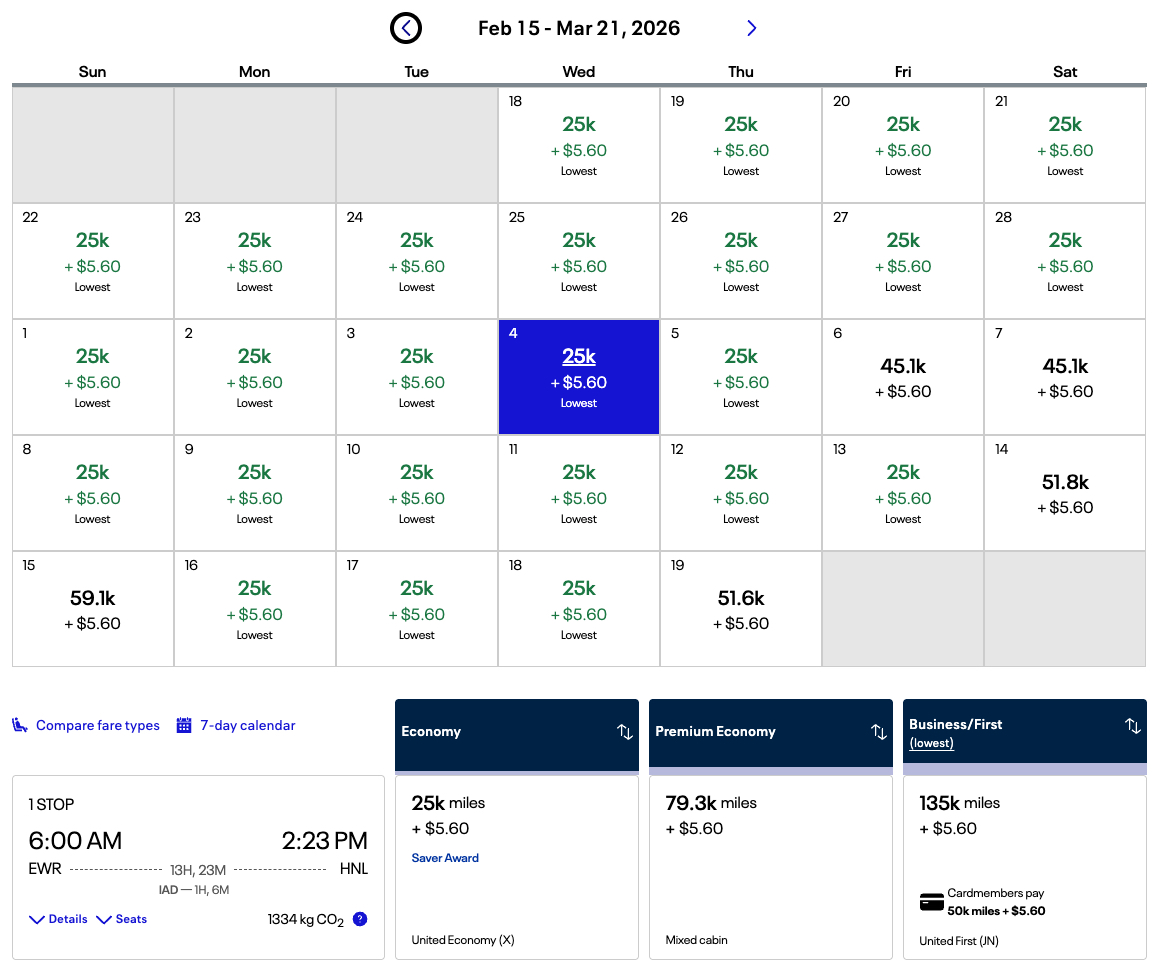Go to the previous month range arrow

(x=405, y=28)
